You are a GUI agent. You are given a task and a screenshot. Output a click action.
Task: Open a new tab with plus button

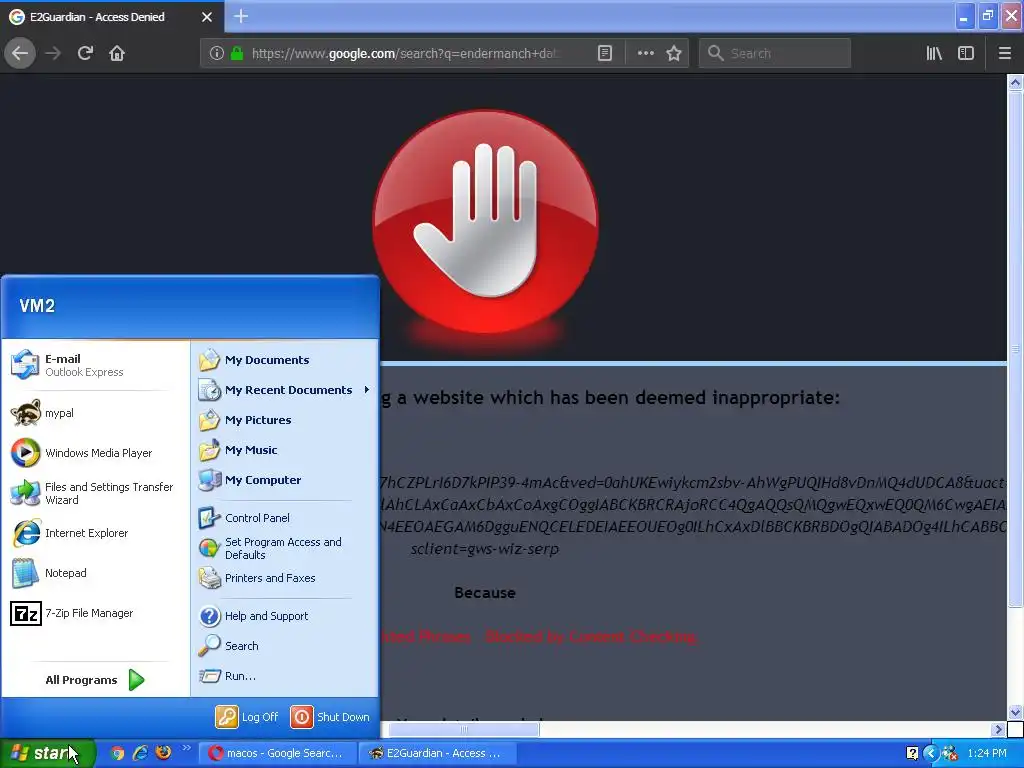[x=241, y=16]
